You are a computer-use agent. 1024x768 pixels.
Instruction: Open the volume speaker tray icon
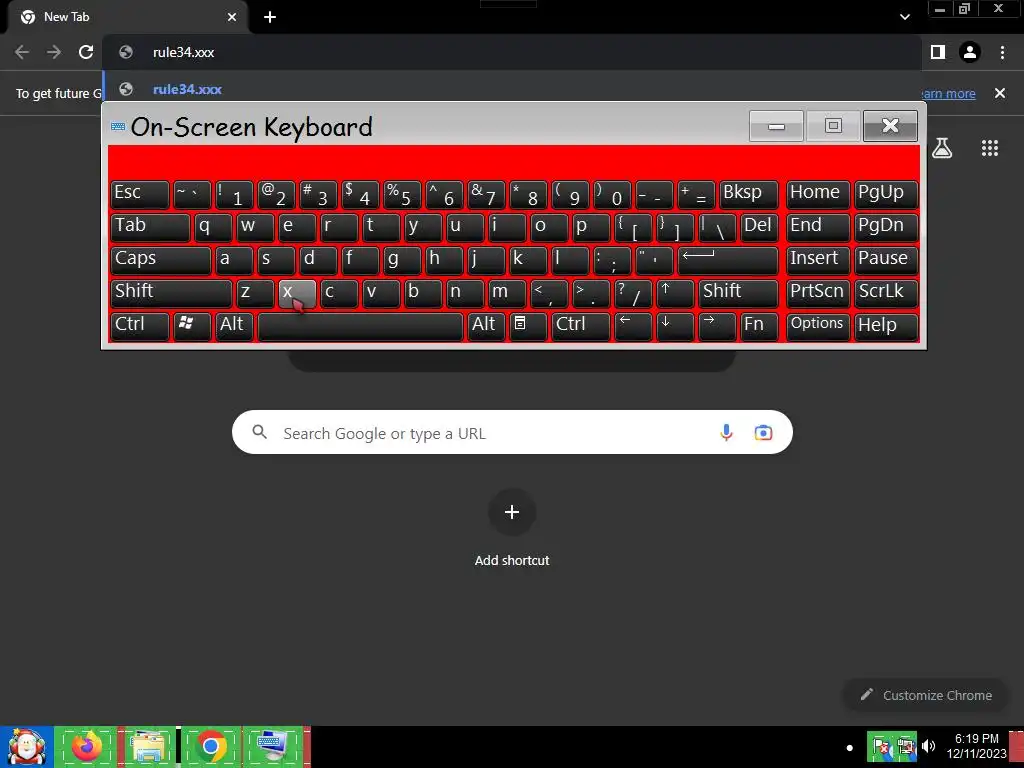929,746
